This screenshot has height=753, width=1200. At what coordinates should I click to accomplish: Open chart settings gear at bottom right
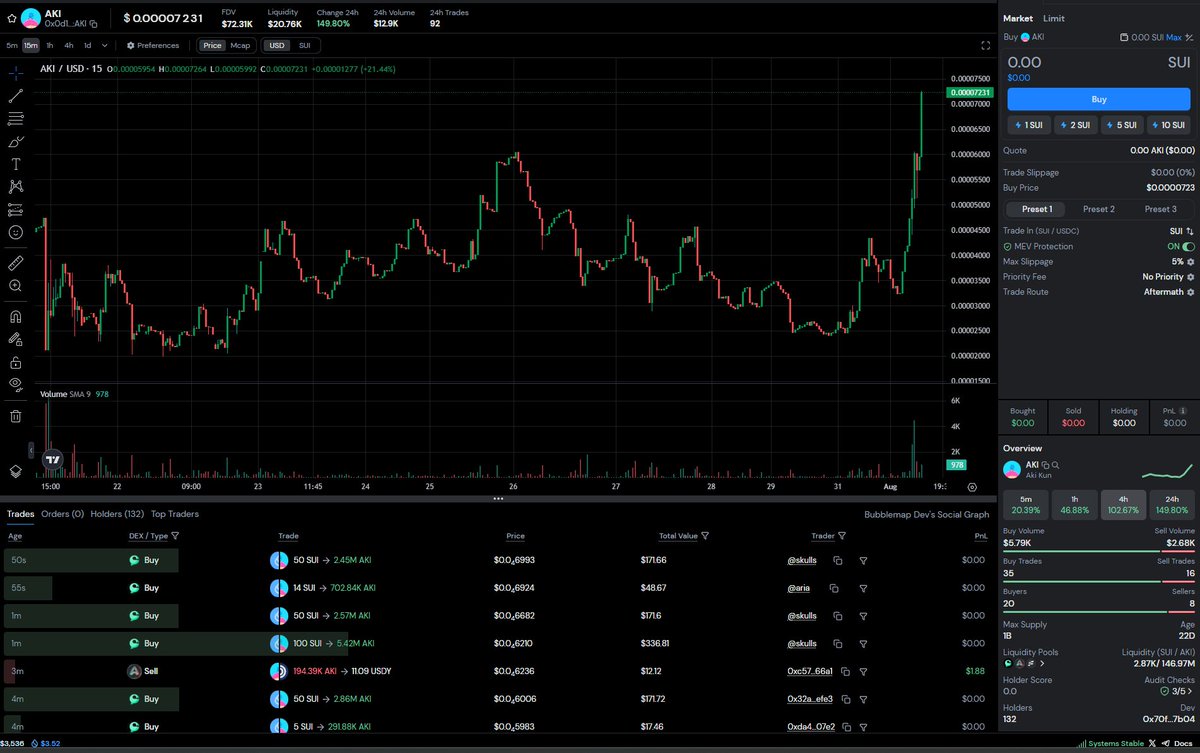click(972, 487)
